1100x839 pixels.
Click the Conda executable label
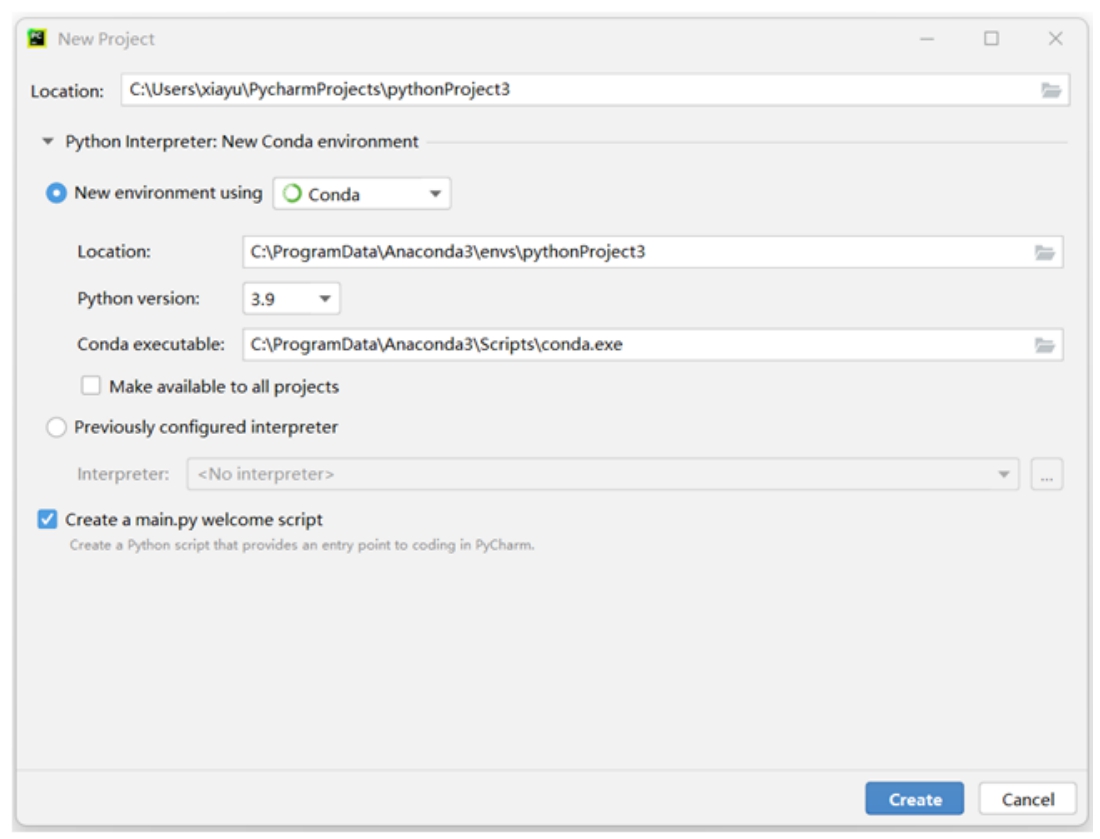click(151, 344)
